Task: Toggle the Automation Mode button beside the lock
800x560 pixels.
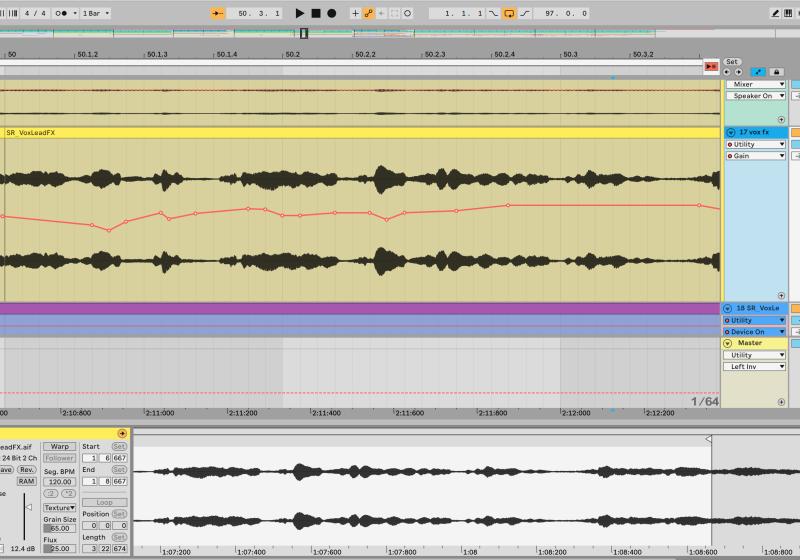Action: click(757, 71)
